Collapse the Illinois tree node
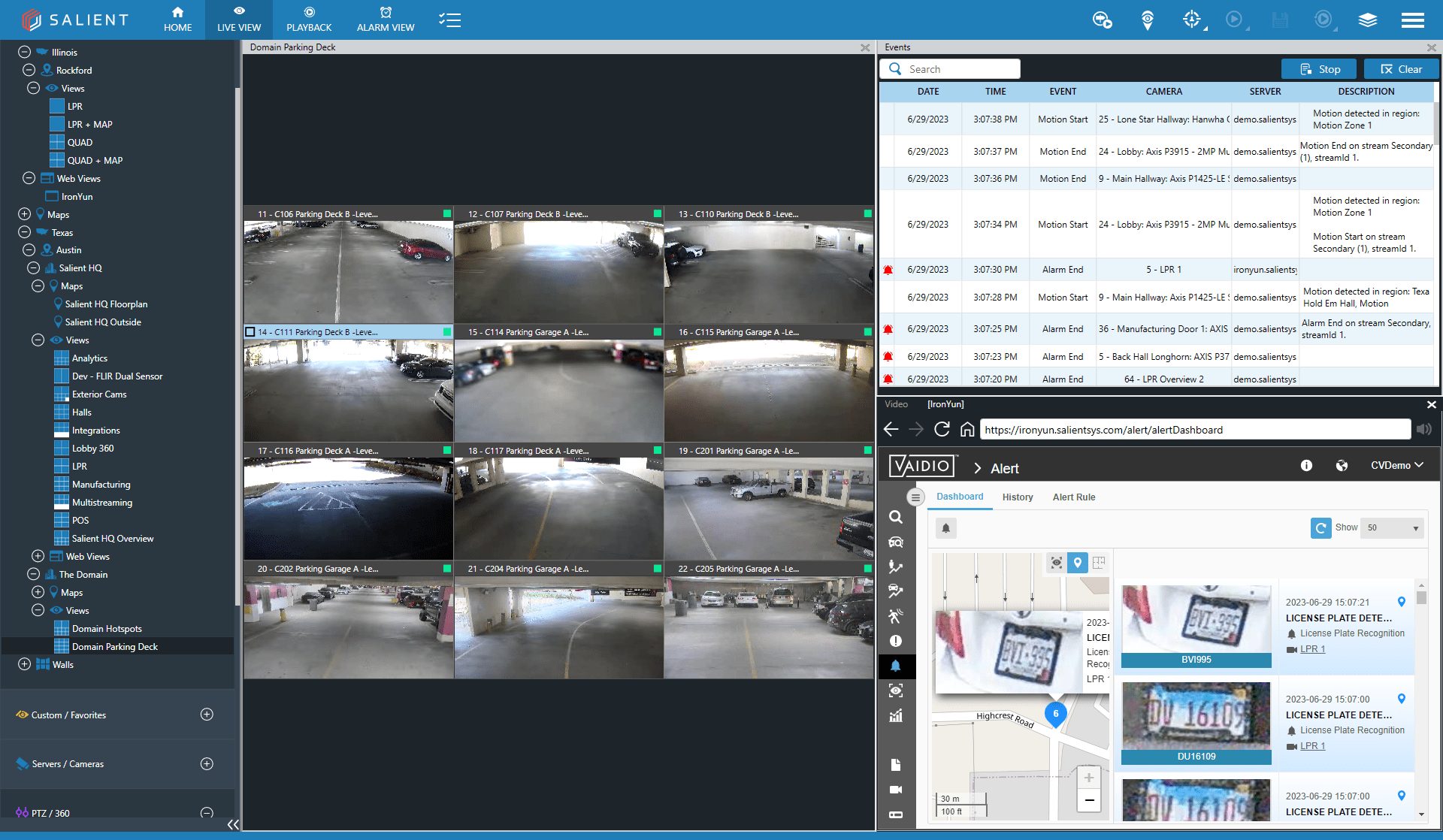Image resolution: width=1443 pixels, height=840 pixels. [x=24, y=52]
